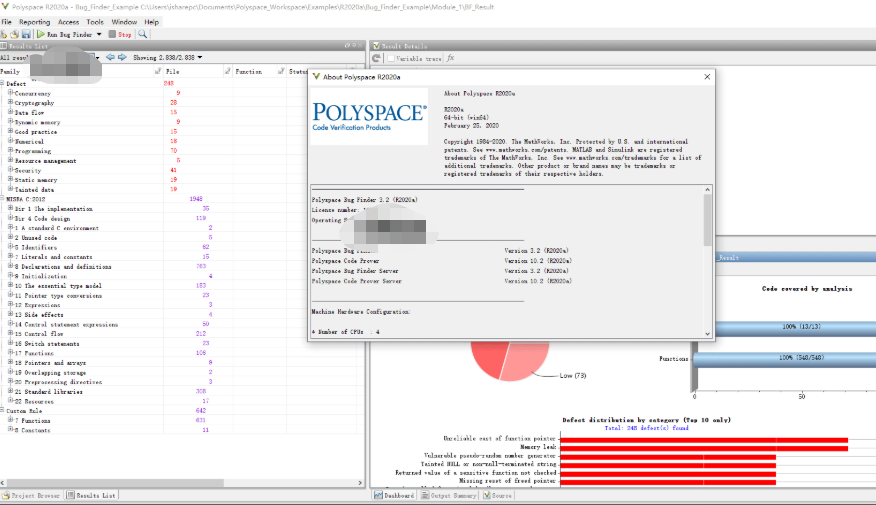Expand the Cryptography defect group
Image resolution: width=876 pixels, height=505 pixels.
tap(10, 102)
